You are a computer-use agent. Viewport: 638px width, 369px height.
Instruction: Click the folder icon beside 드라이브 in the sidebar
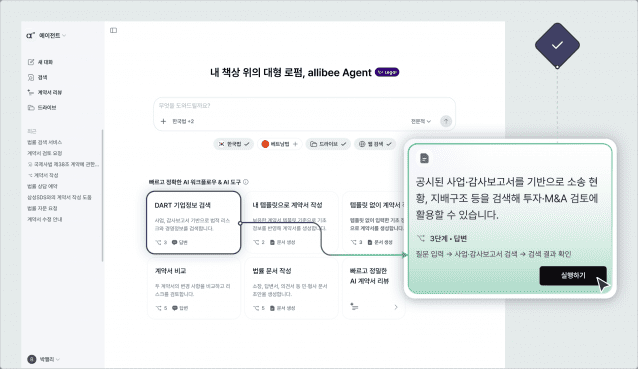(x=31, y=107)
